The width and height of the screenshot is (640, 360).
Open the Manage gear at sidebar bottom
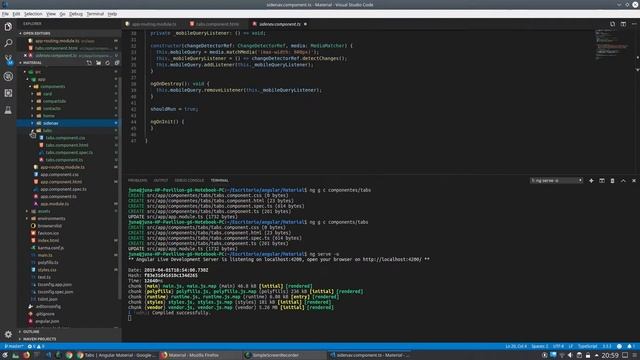click(8, 334)
